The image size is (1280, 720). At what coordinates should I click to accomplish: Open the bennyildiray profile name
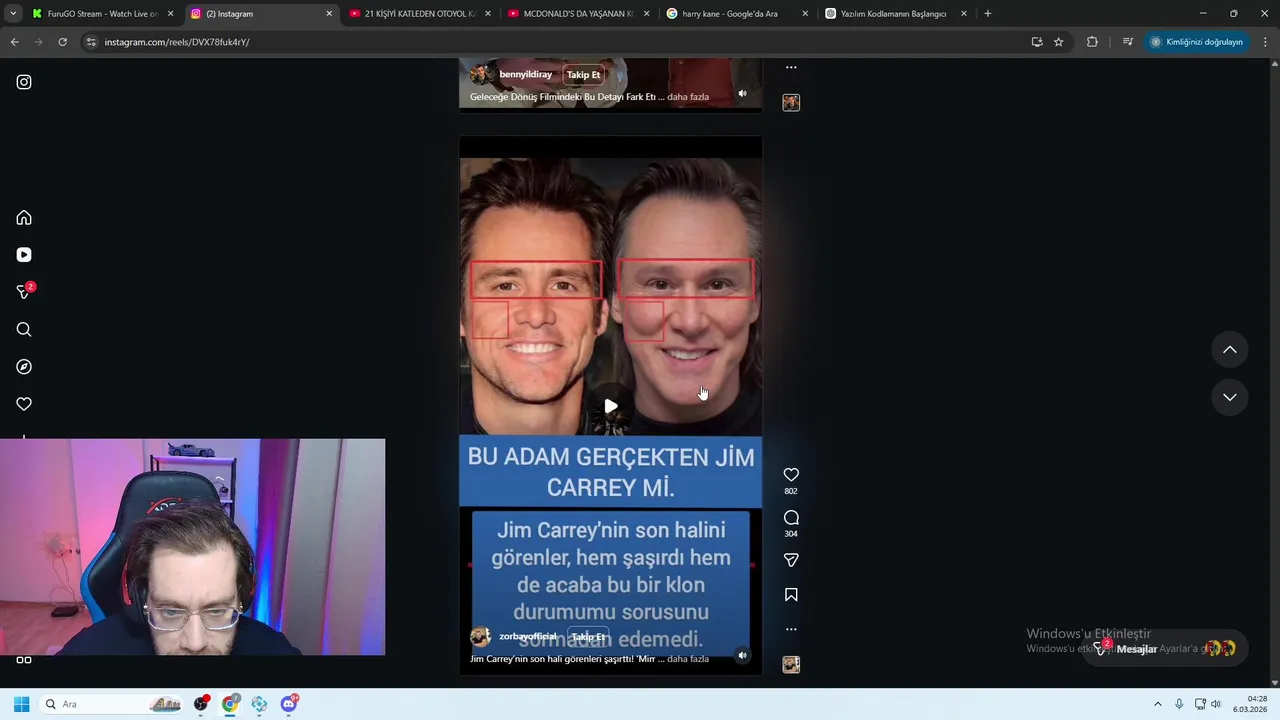click(525, 75)
